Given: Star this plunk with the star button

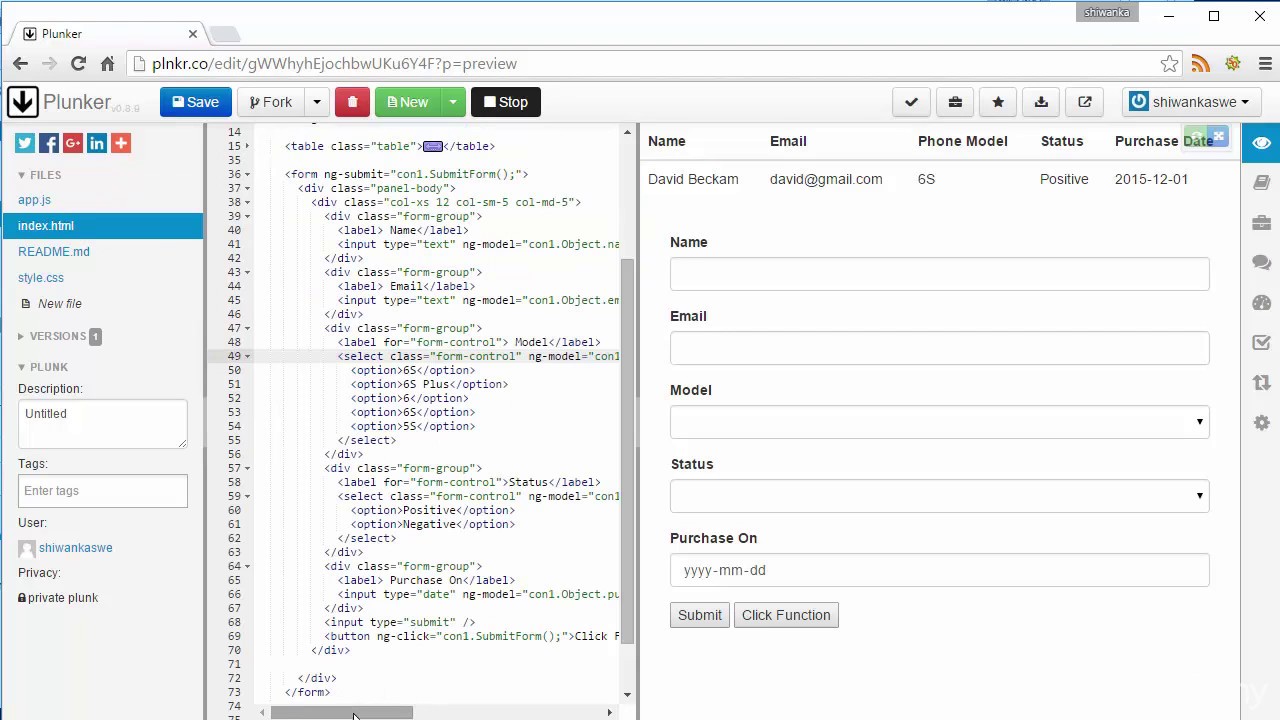Looking at the screenshot, I should click(998, 102).
